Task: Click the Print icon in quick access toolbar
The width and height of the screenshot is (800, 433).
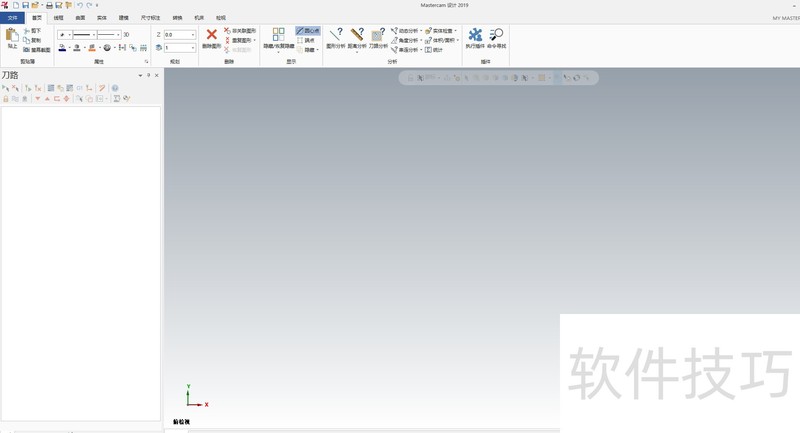Action: pos(49,5)
